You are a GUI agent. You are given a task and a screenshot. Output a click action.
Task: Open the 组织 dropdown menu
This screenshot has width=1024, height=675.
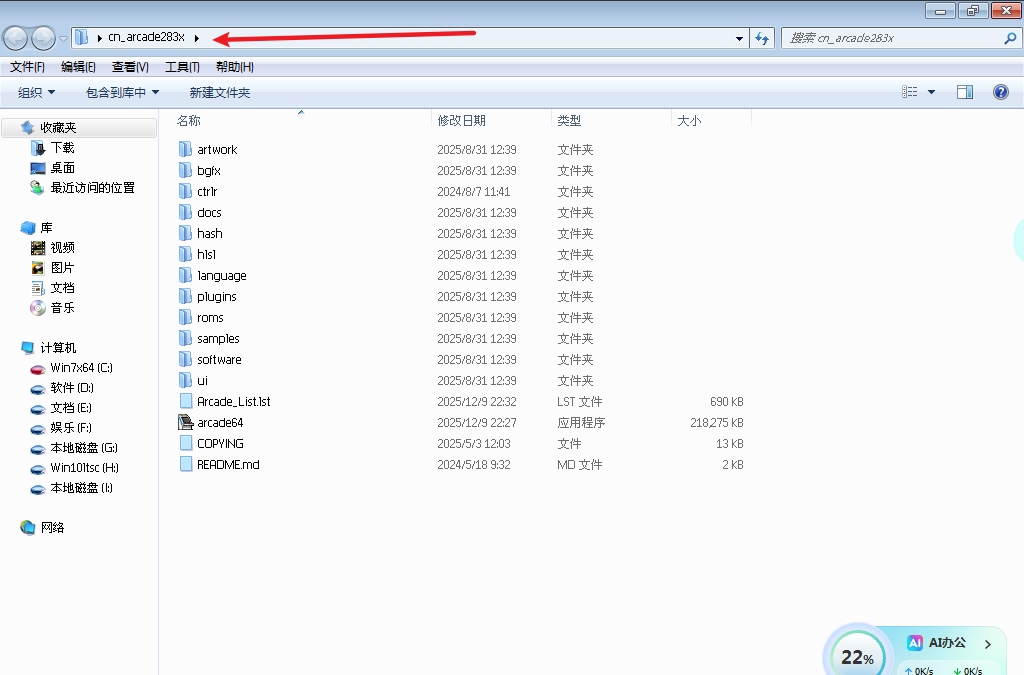pos(37,92)
